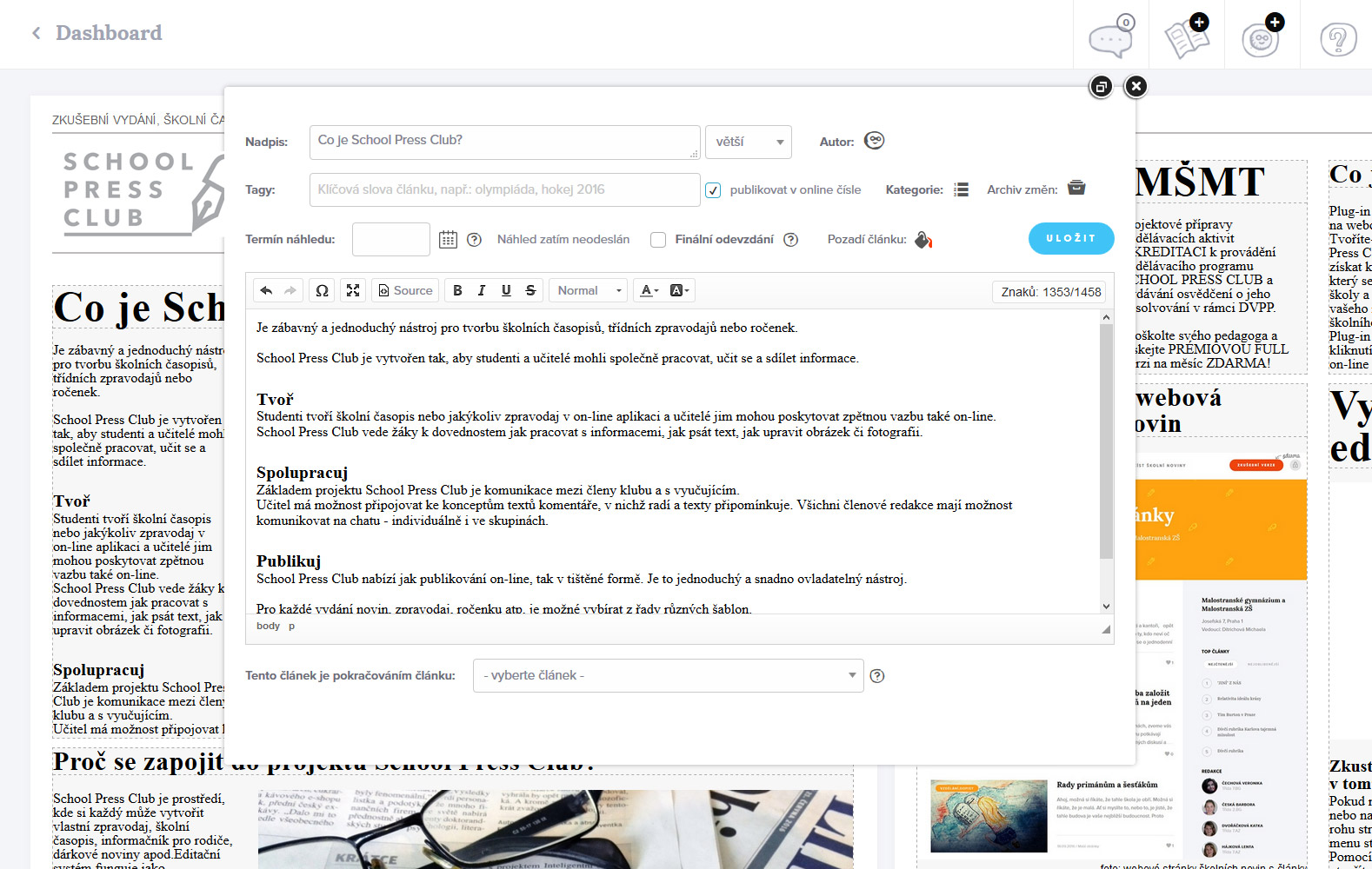Redo the edit in the editor

pos(290,290)
